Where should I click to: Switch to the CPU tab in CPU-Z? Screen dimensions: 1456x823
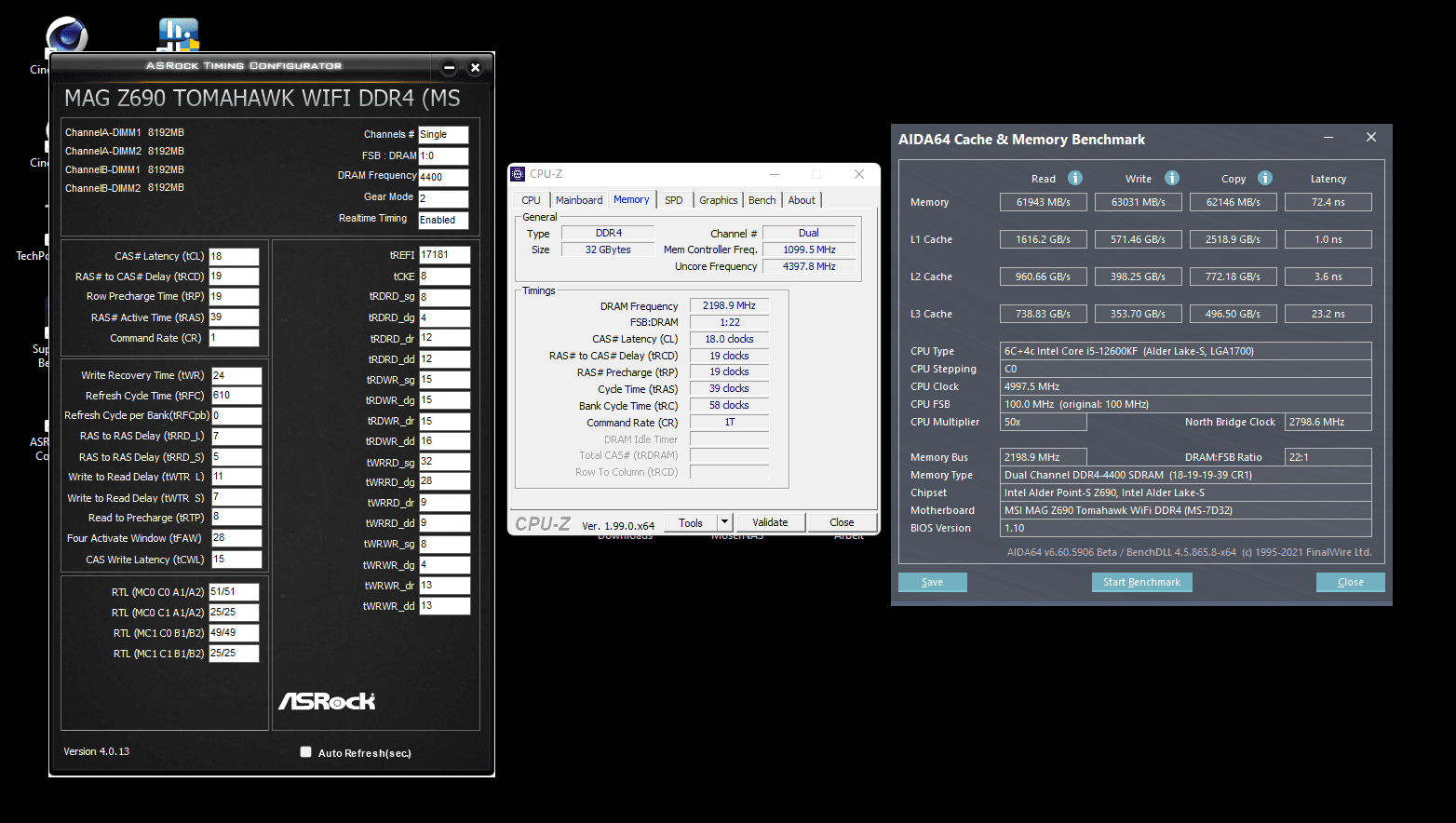[531, 200]
